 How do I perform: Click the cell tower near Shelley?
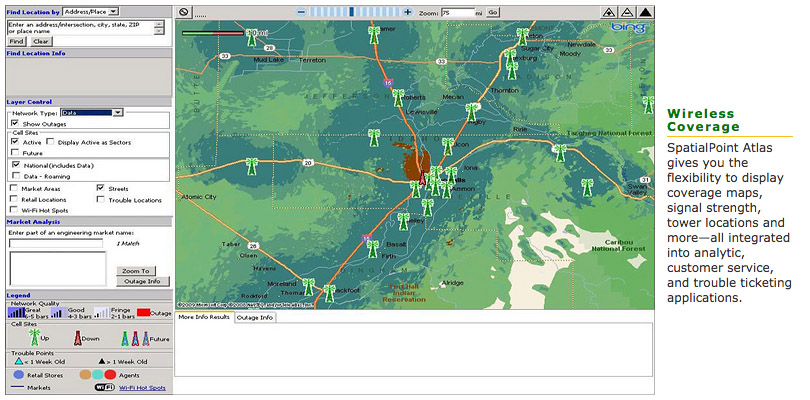point(403,222)
